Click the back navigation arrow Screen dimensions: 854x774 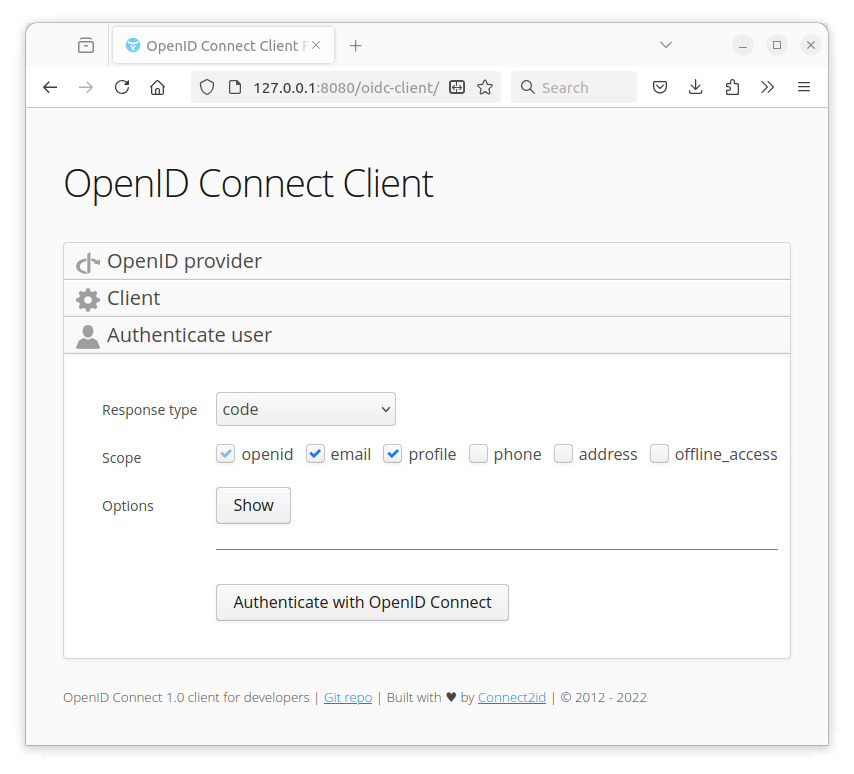(50, 87)
